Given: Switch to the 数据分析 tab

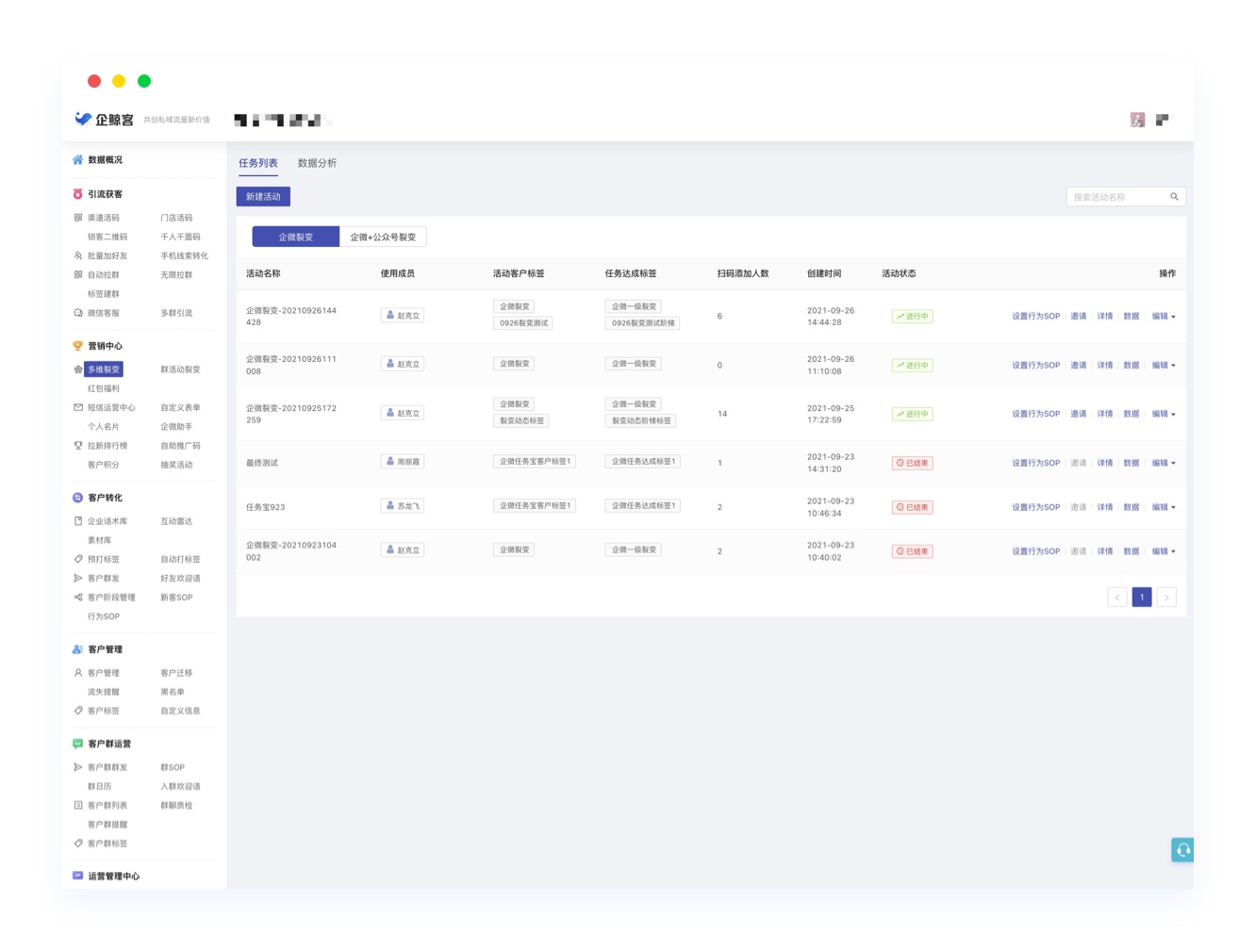Looking at the screenshot, I should click(x=317, y=163).
